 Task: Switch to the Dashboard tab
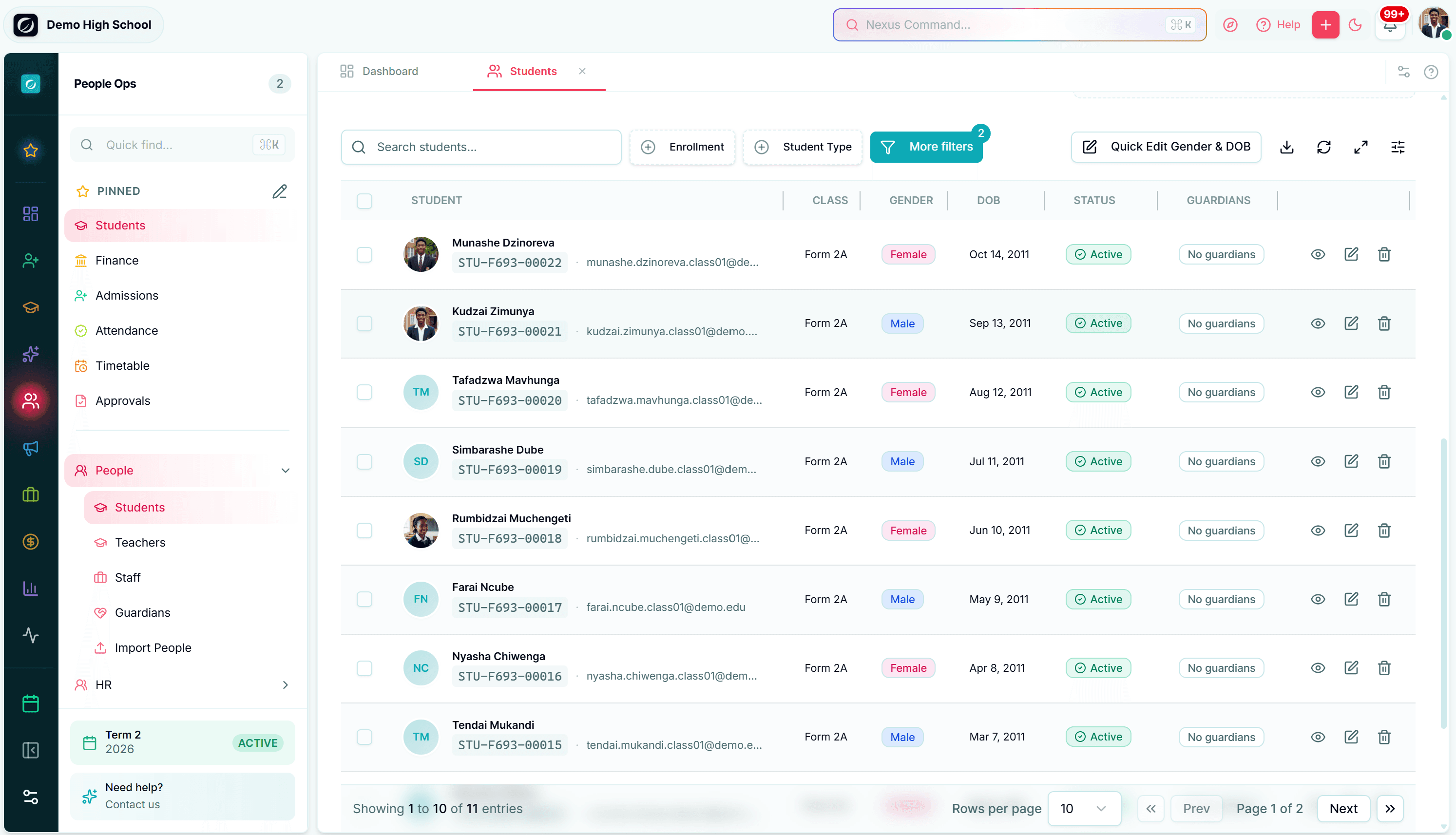click(x=379, y=71)
